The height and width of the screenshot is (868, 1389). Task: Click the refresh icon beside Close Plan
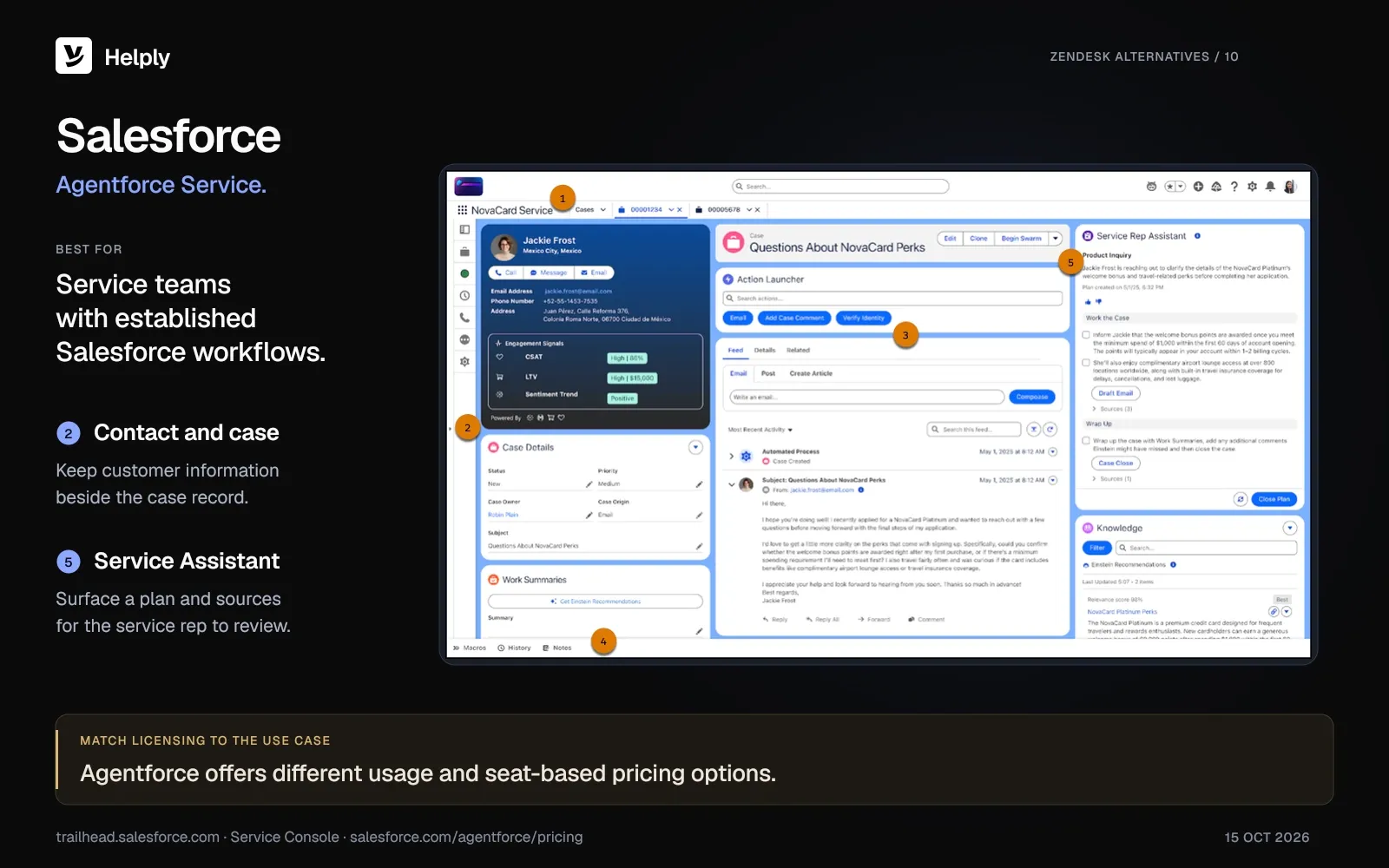click(1241, 499)
